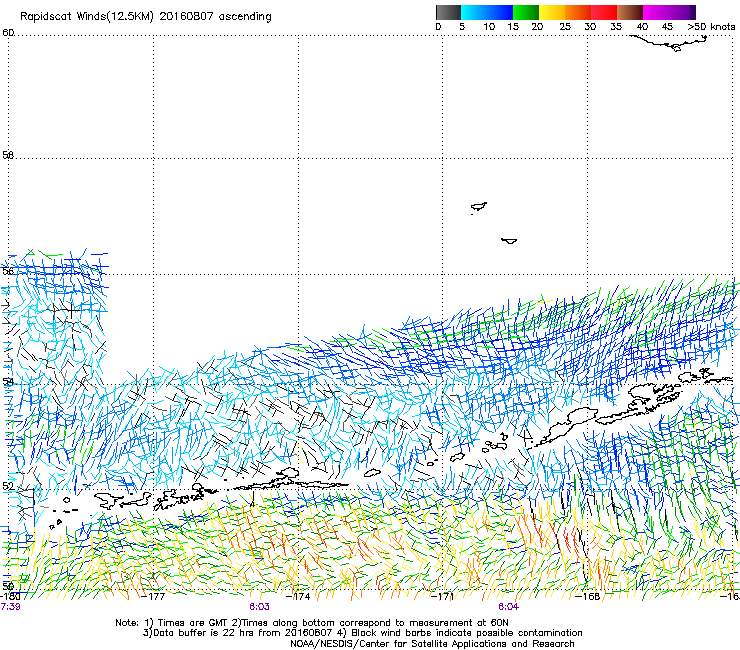This screenshot has width=740, height=650.
Task: Pick the cyan 5-10 knots legend swatch
Action: click(474, 12)
